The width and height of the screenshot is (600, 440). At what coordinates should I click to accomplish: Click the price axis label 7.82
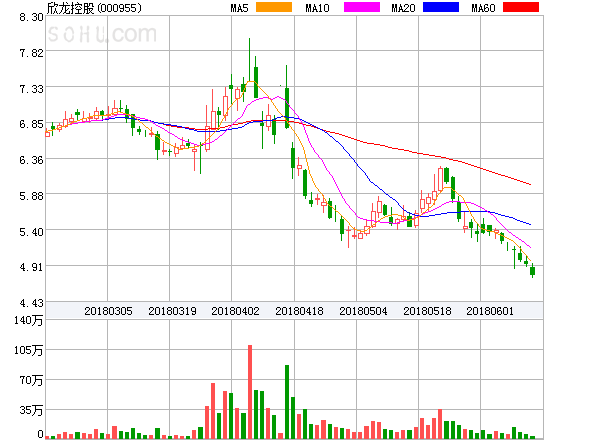pos(31,53)
